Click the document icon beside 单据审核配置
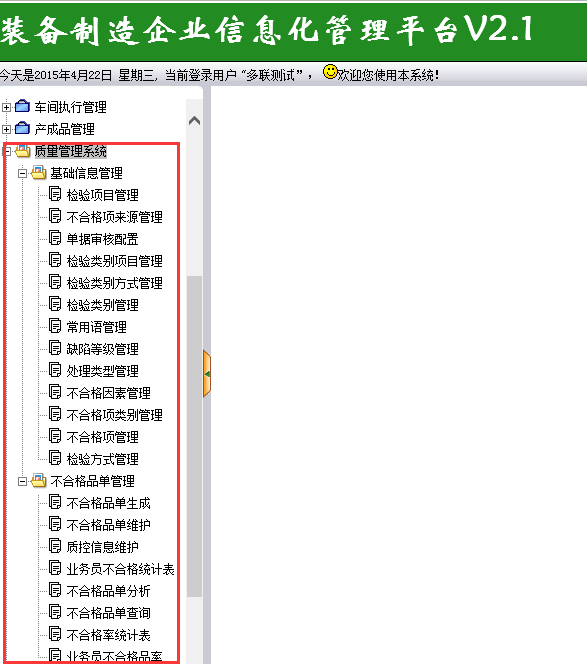Image resolution: width=587 pixels, height=664 pixels. tap(55, 238)
